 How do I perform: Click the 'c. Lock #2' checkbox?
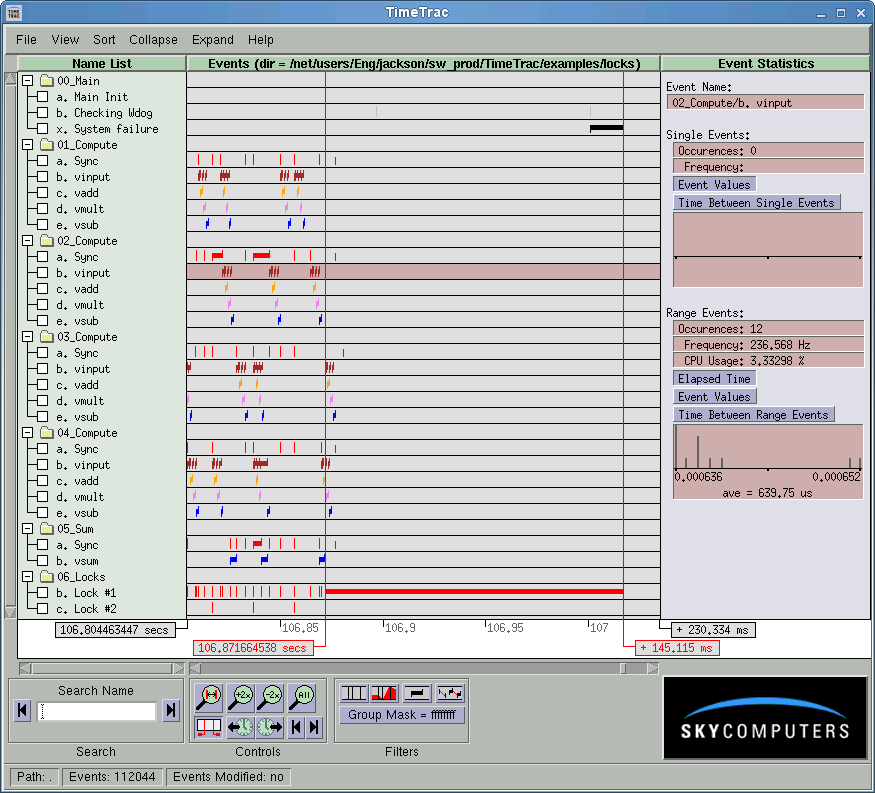(x=42, y=609)
